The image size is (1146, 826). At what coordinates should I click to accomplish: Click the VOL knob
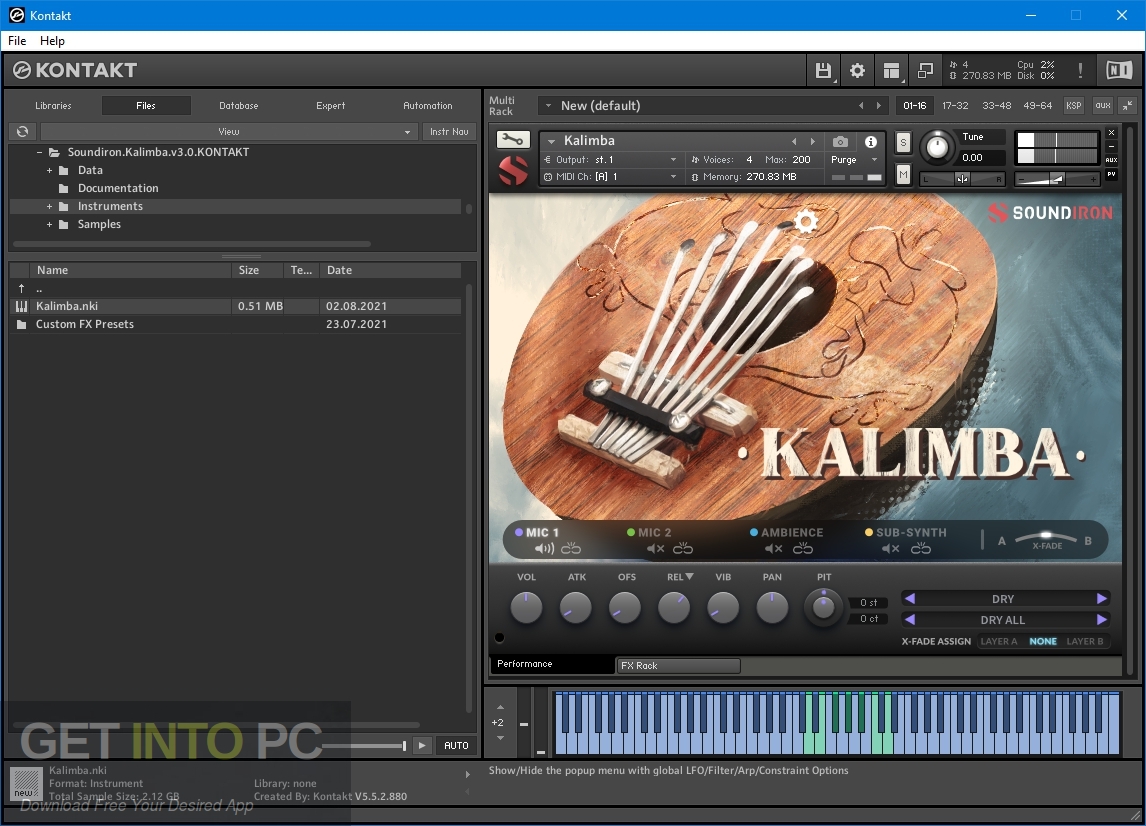coord(526,607)
